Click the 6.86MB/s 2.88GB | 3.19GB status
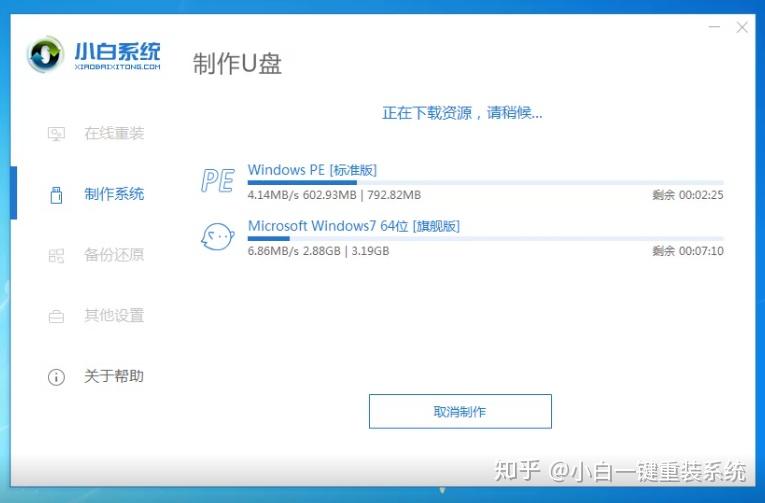 [318, 251]
